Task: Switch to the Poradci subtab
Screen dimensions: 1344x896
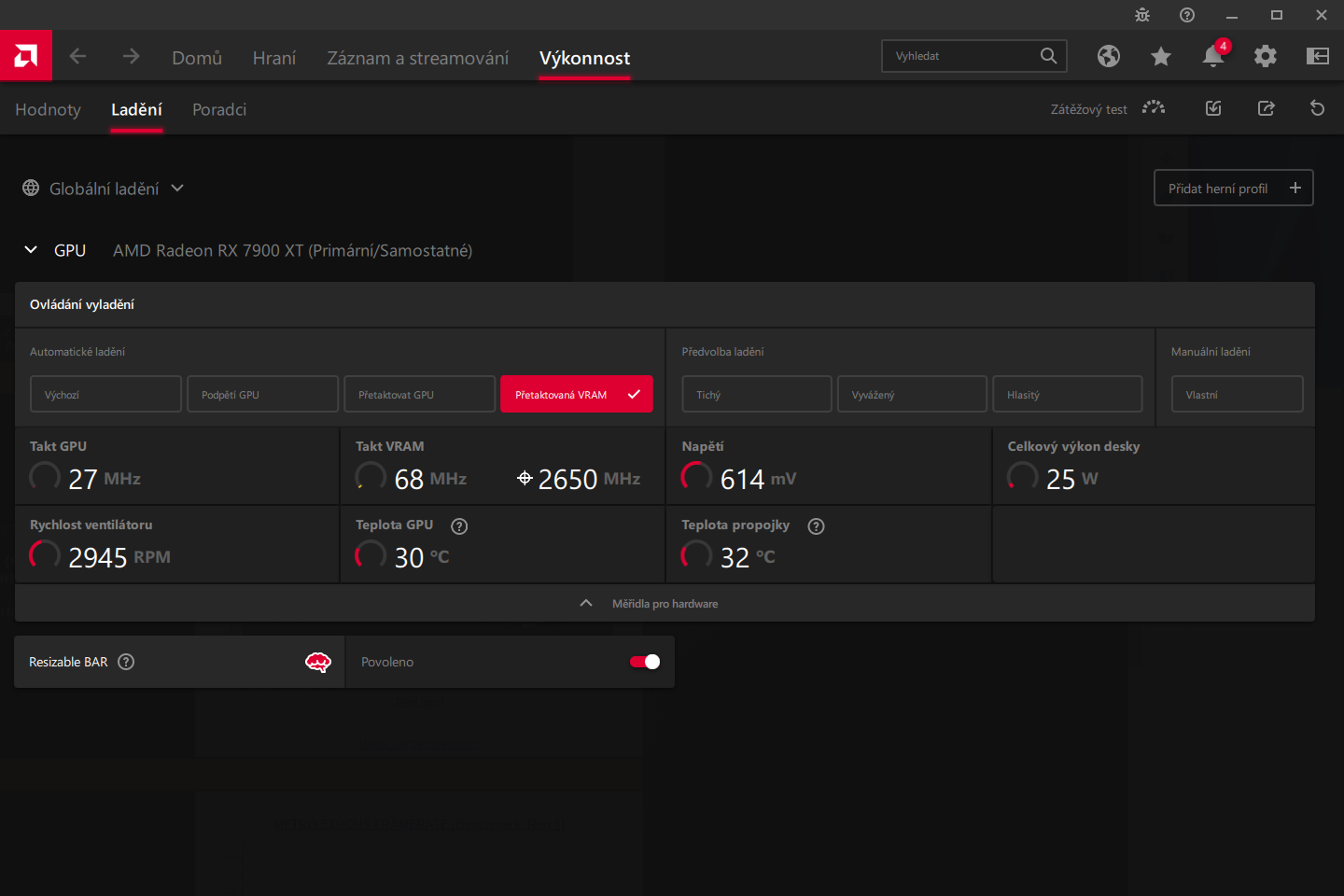Action: (x=219, y=109)
